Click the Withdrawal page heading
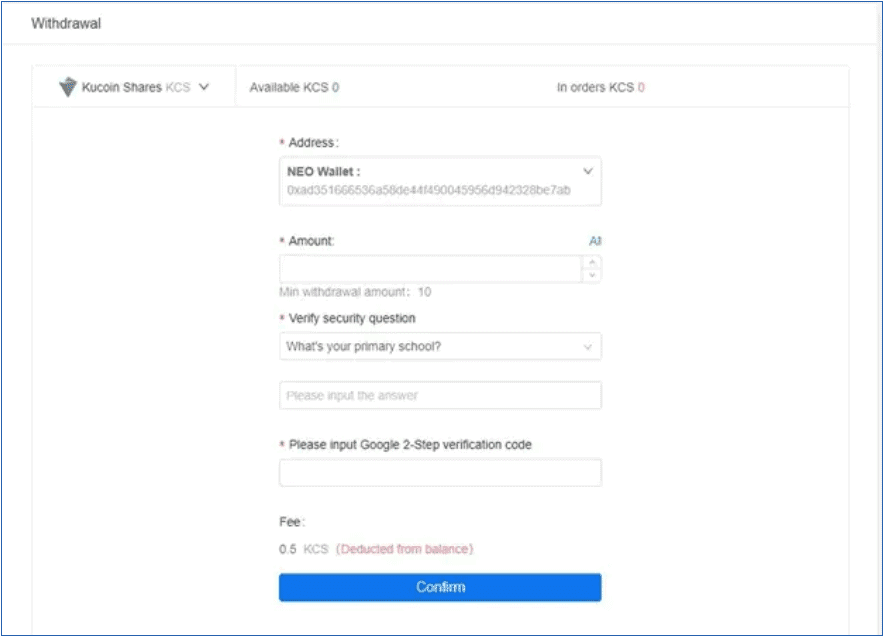886x637 pixels. coord(66,23)
